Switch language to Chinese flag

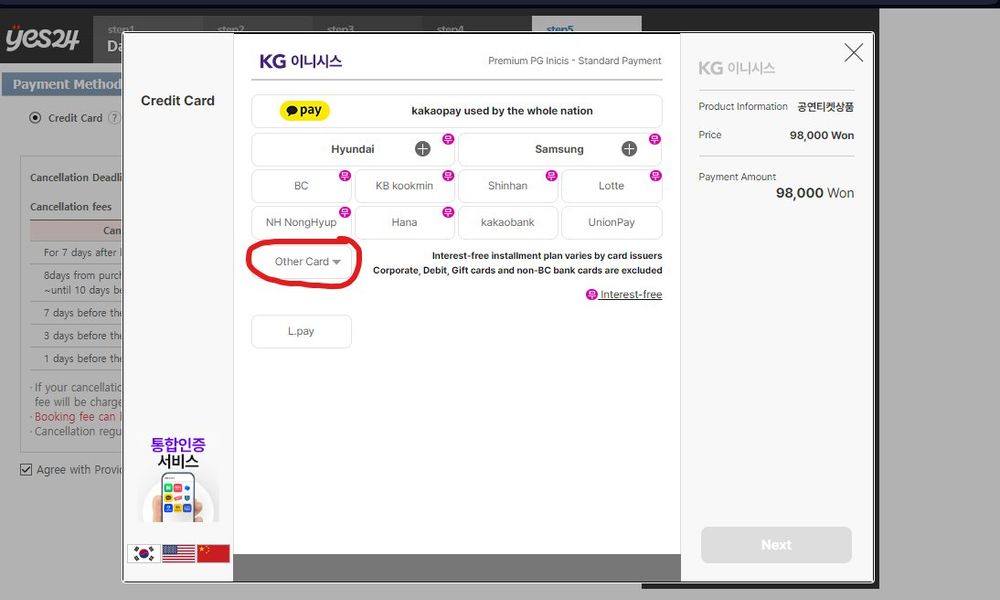(213, 553)
